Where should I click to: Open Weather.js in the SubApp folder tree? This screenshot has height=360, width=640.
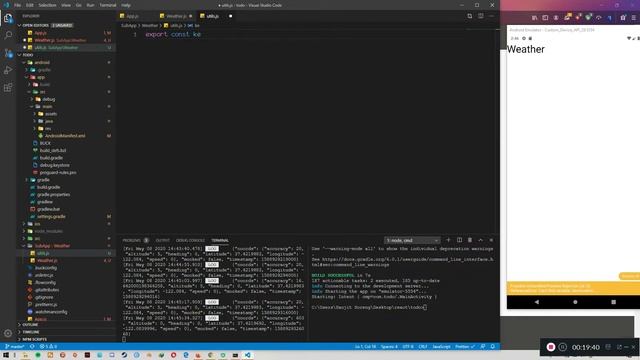[x=47, y=260]
